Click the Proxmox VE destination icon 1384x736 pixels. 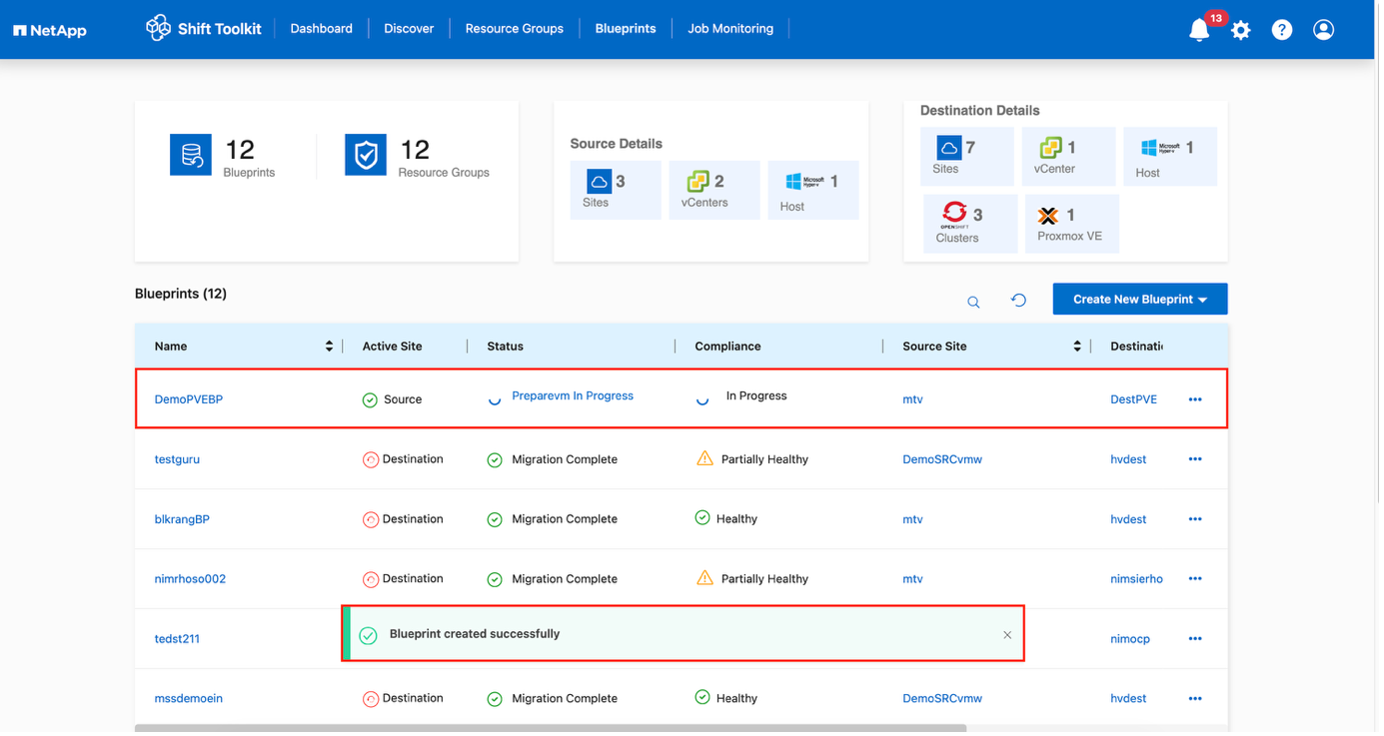pos(1048,215)
